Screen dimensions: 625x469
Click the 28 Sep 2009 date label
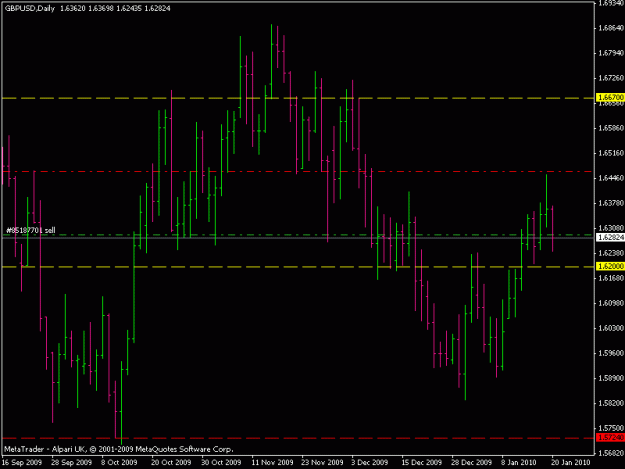71,463
